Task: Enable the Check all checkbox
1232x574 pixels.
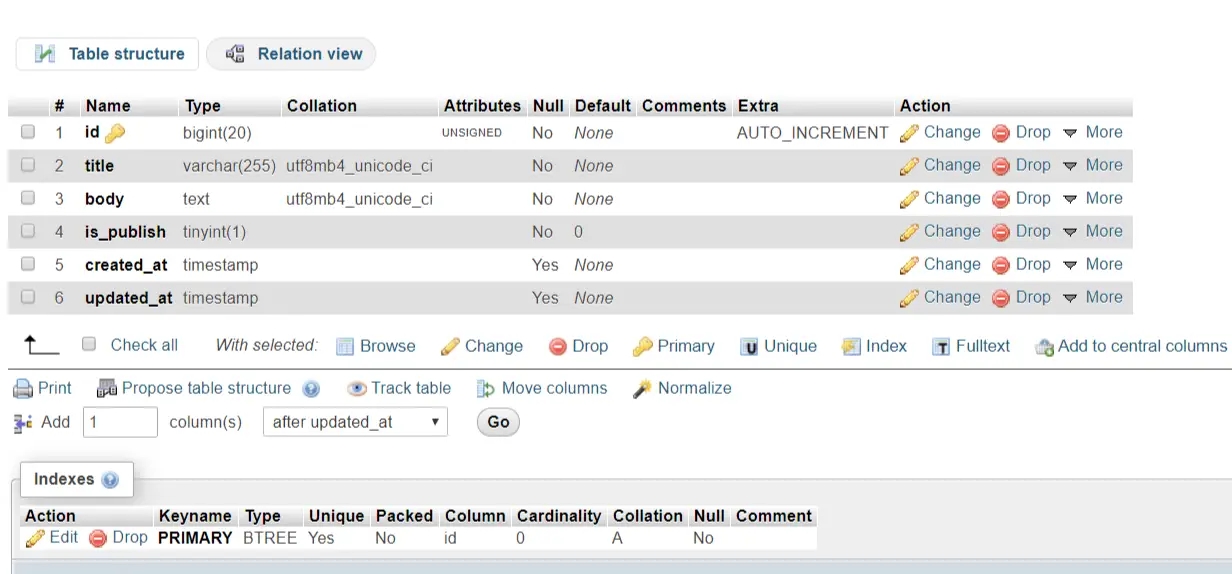Action: [89, 344]
